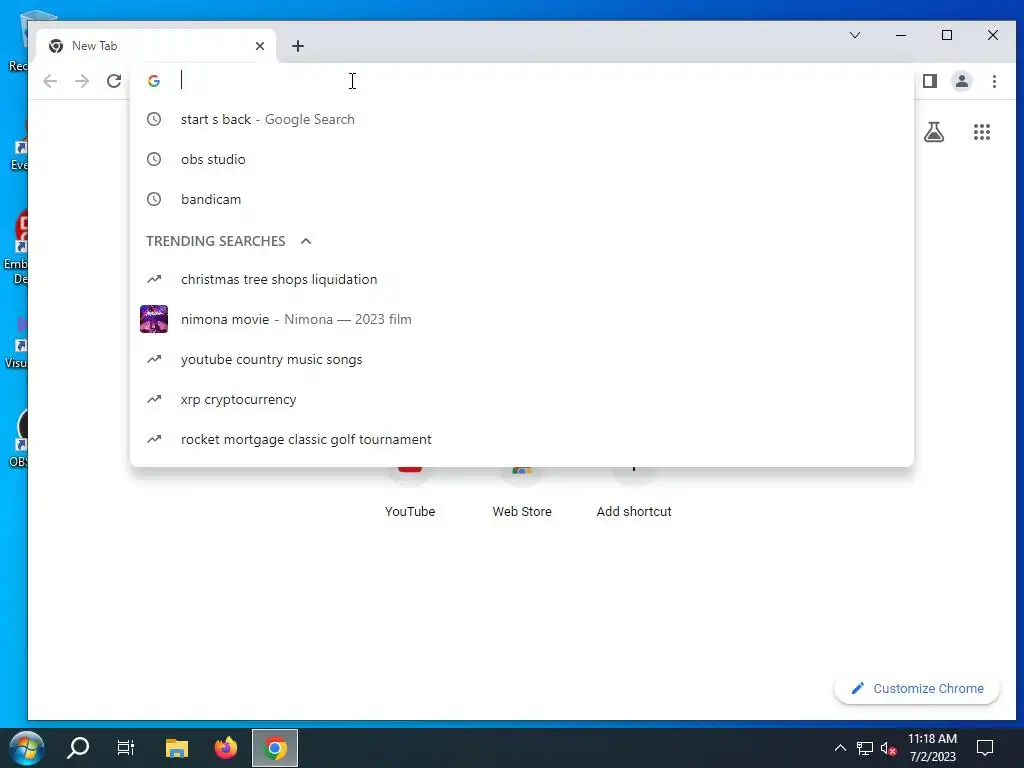Open the Search Labs flask icon
Image resolution: width=1024 pixels, height=768 pixels.
(934, 132)
